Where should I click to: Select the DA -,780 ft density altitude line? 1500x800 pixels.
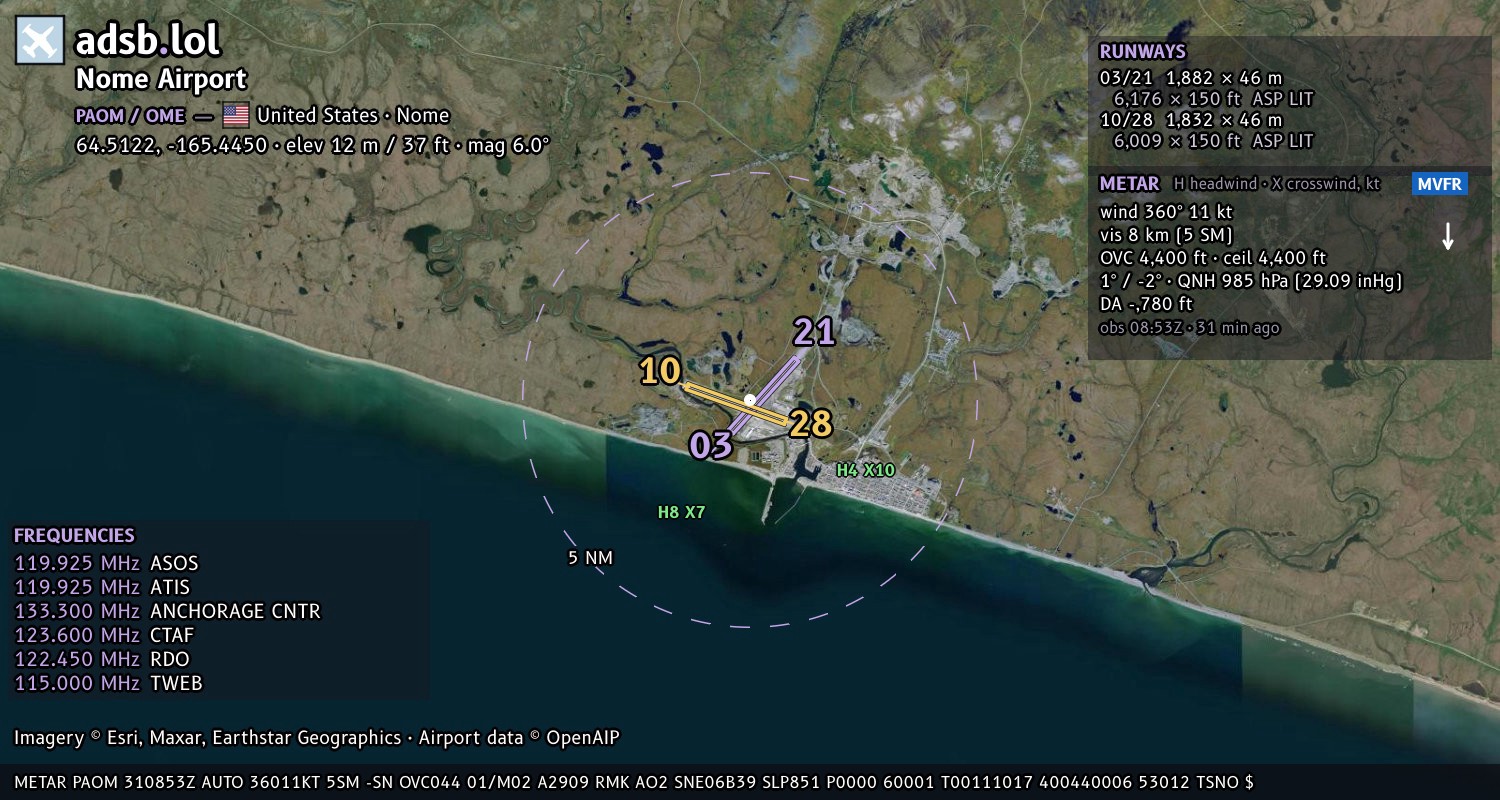(x=1146, y=304)
